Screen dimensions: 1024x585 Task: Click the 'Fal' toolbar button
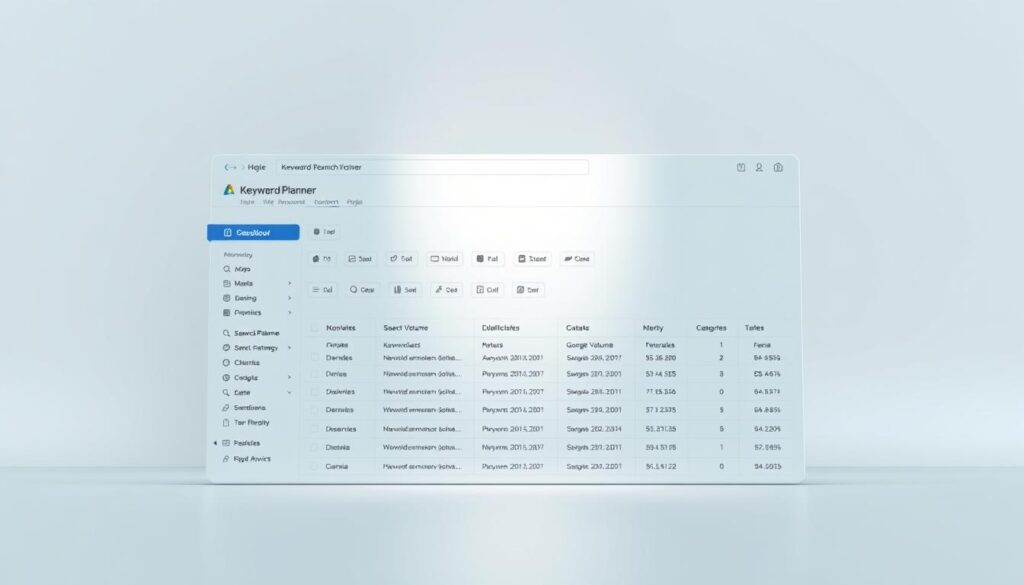pos(487,259)
